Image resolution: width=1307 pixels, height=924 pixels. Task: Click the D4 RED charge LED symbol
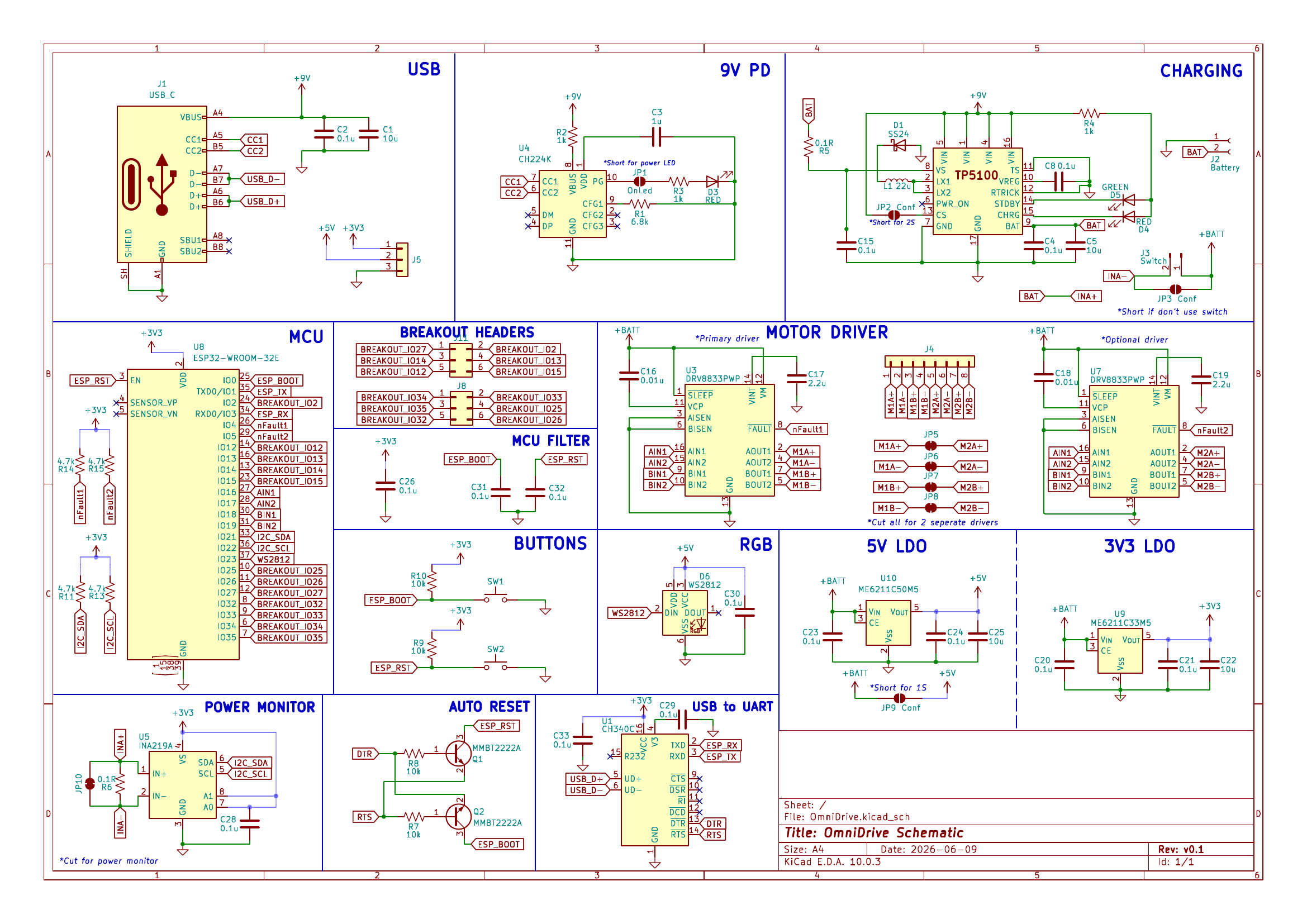[1127, 217]
